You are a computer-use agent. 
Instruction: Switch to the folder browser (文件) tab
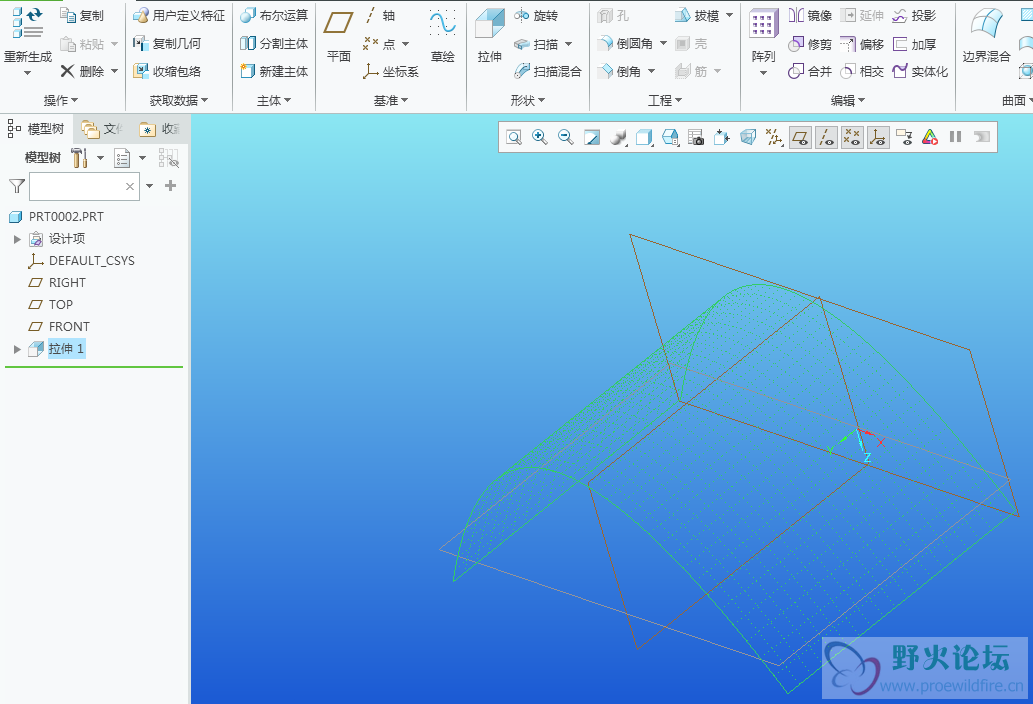coord(103,129)
